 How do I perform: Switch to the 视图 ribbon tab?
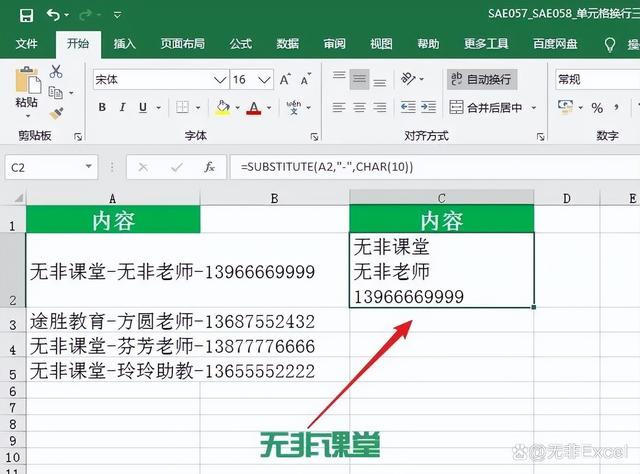[x=381, y=44]
